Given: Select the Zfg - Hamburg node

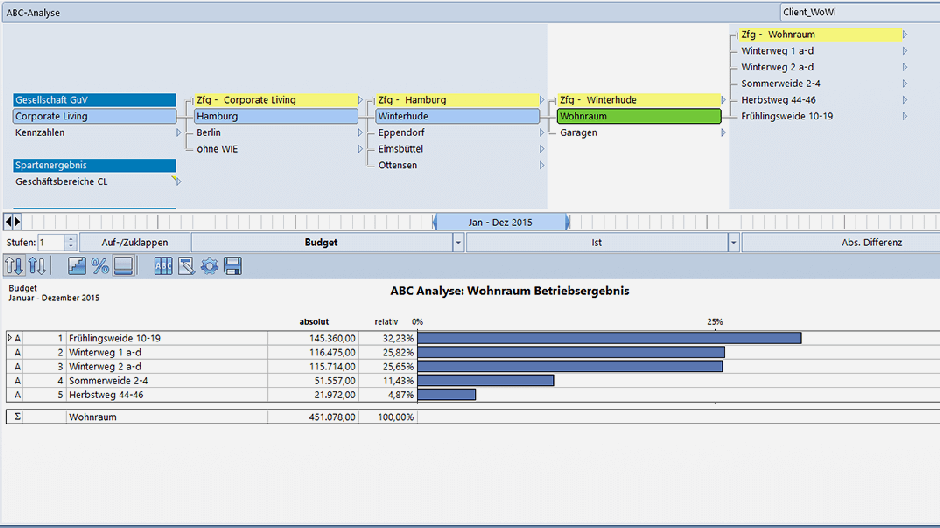Looking at the screenshot, I should click(458, 100).
